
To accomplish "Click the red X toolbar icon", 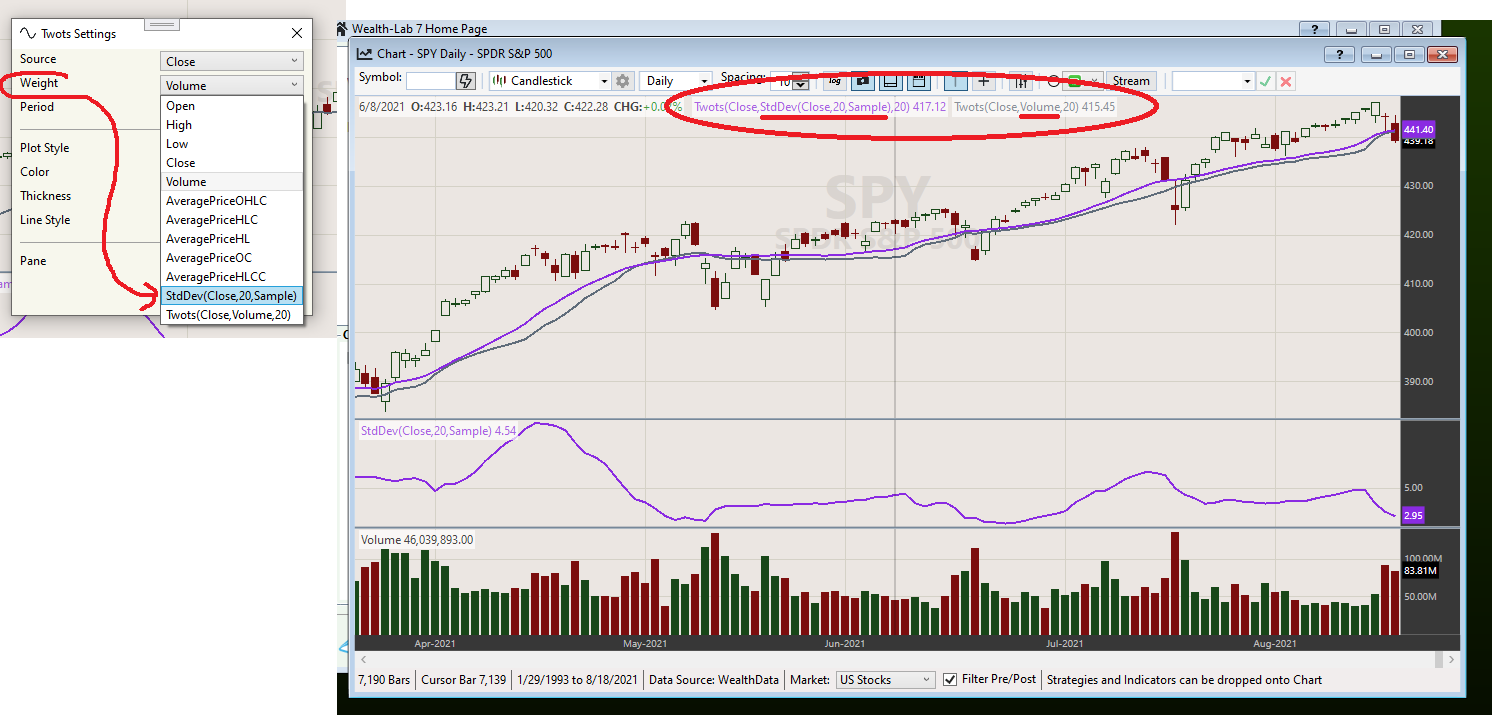I will tap(1286, 81).
